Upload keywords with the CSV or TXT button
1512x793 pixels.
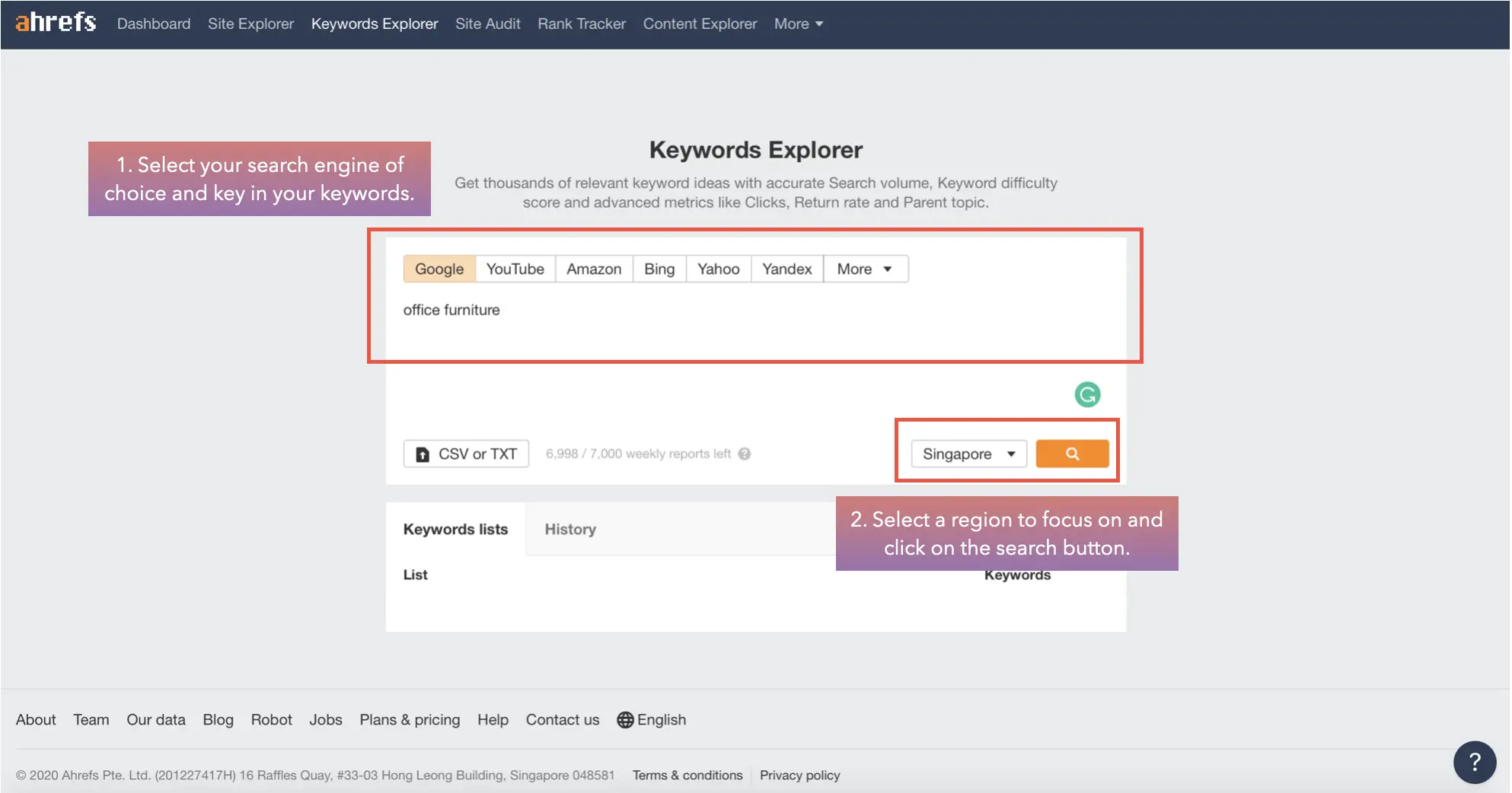pos(466,454)
